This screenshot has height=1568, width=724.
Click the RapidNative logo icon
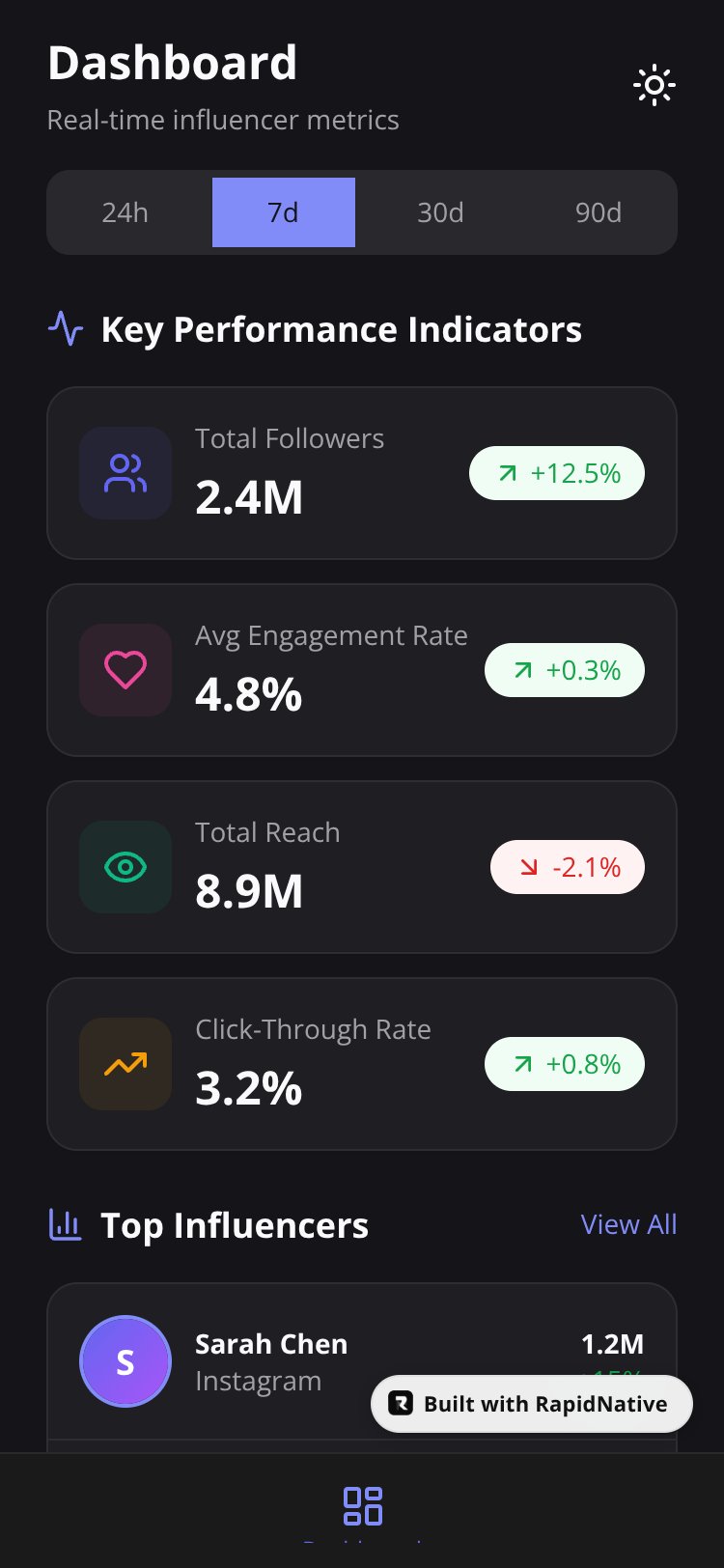pyautogui.click(x=401, y=1404)
